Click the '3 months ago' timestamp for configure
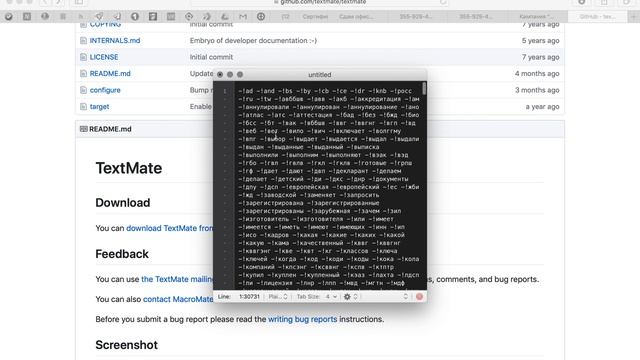The height and width of the screenshot is (360, 640). click(537, 90)
